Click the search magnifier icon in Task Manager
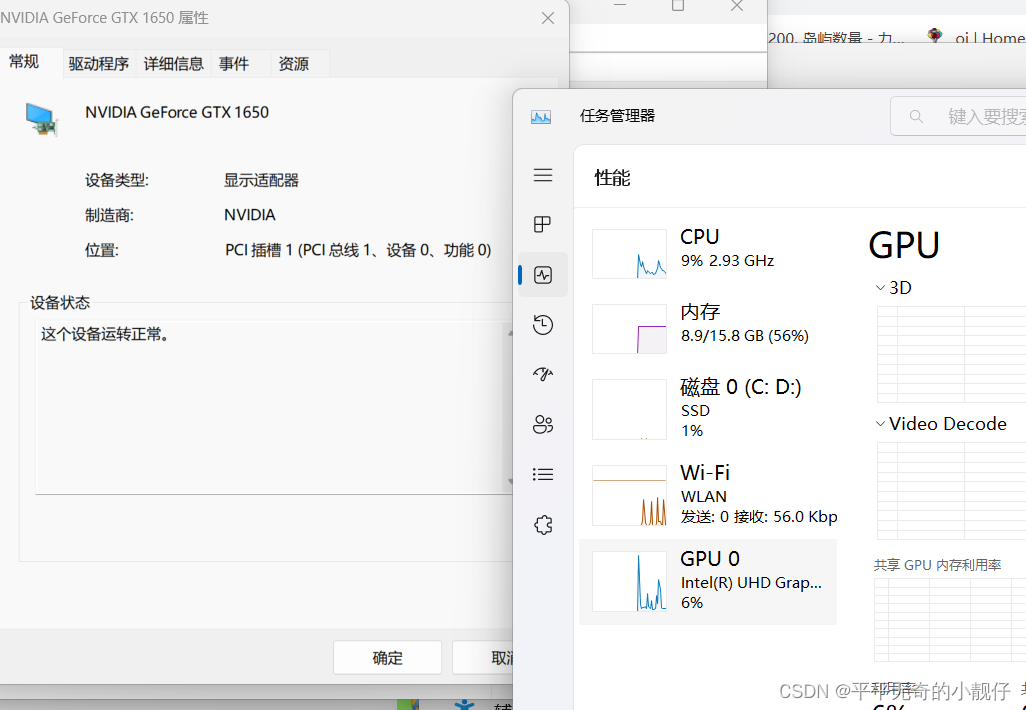The width and height of the screenshot is (1026, 710). 916,116
